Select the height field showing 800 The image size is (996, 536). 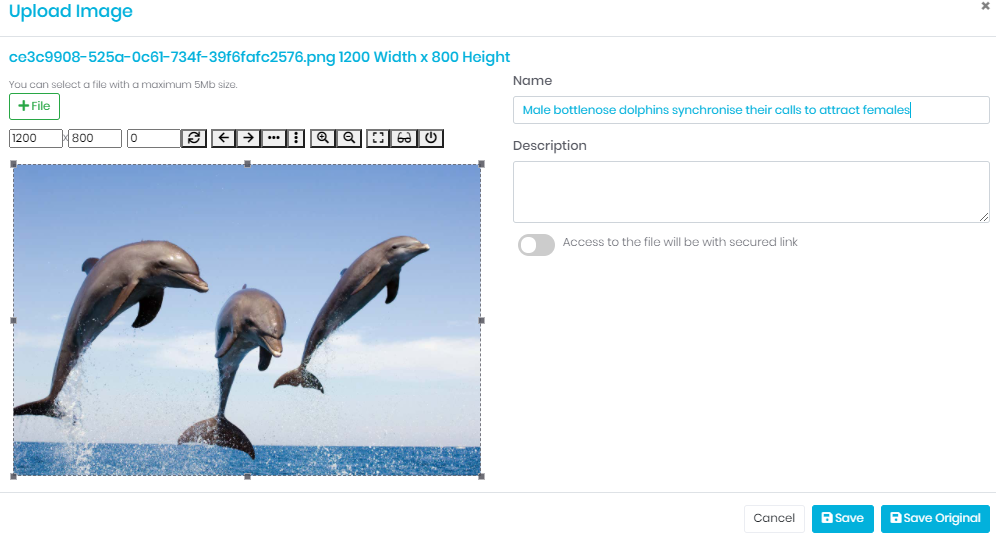point(95,138)
